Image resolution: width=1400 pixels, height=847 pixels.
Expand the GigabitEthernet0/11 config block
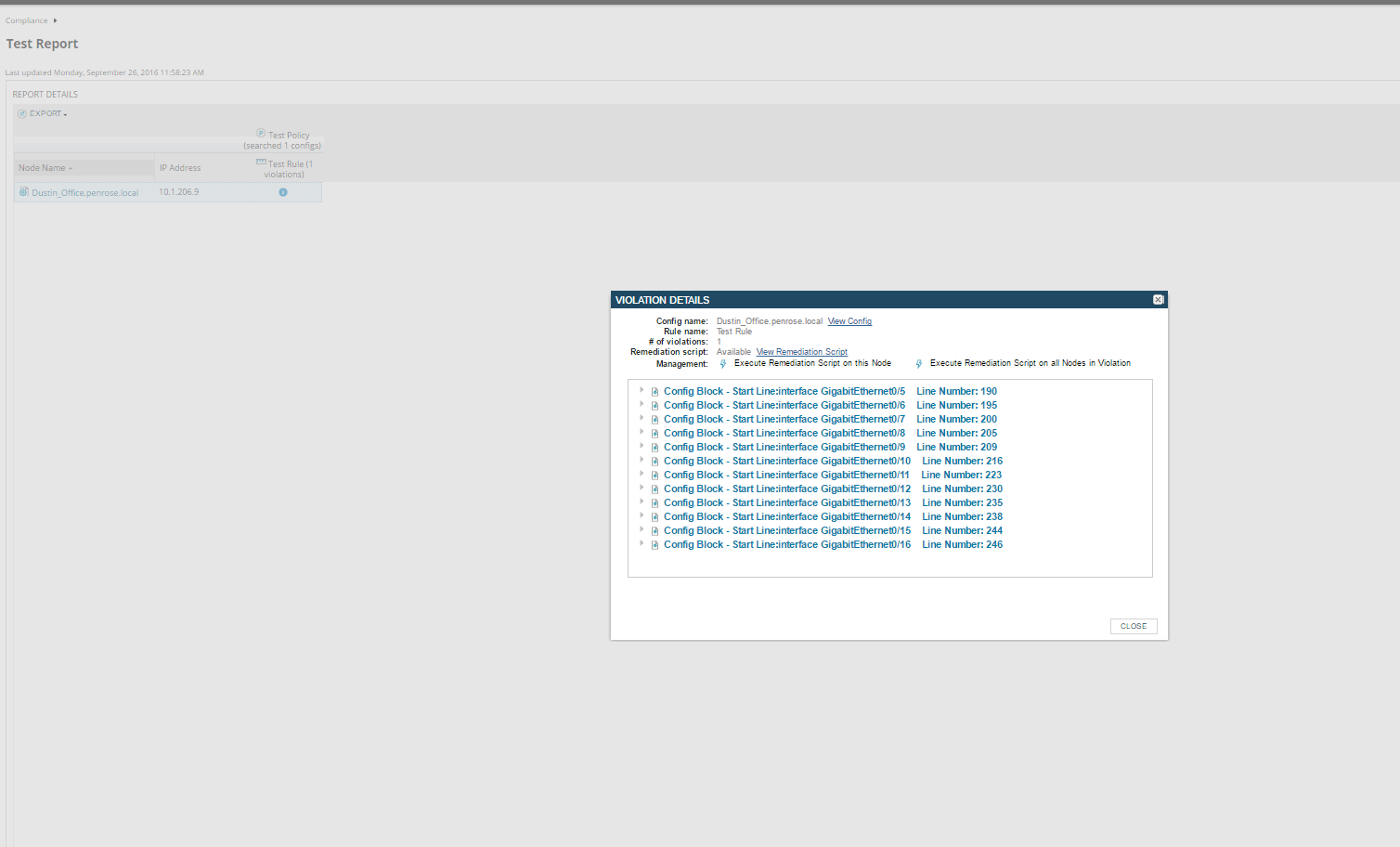pos(642,474)
